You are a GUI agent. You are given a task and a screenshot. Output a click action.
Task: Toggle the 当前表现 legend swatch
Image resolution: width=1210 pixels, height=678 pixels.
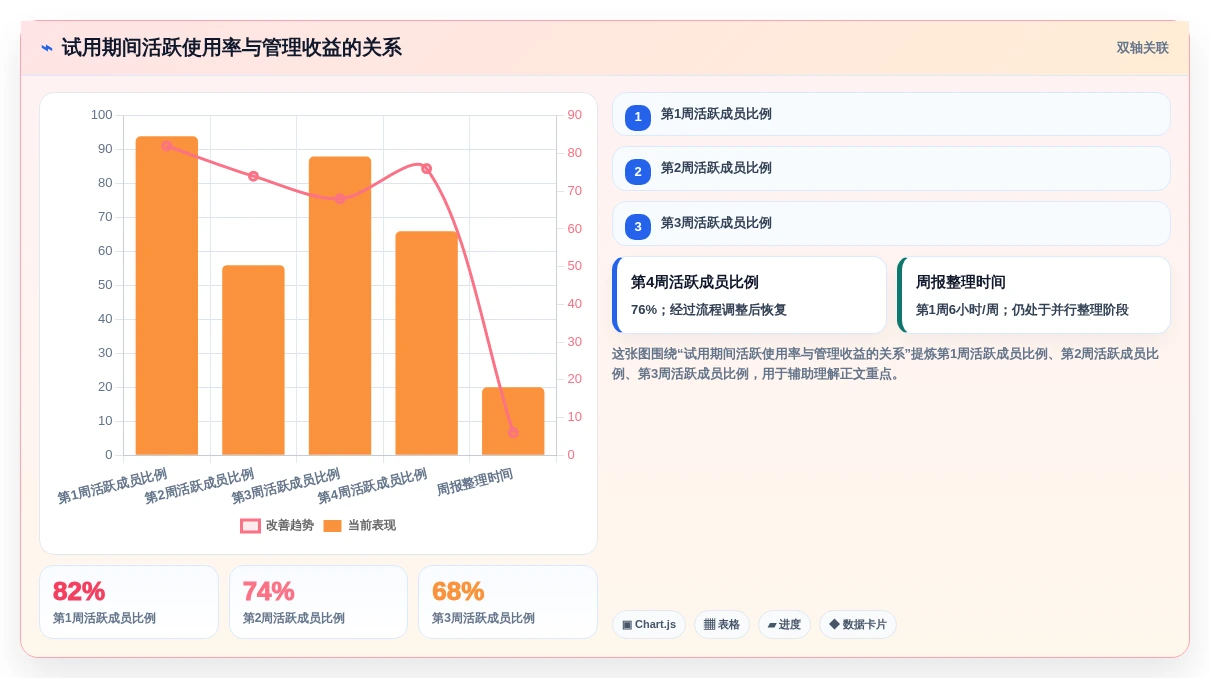pos(332,526)
